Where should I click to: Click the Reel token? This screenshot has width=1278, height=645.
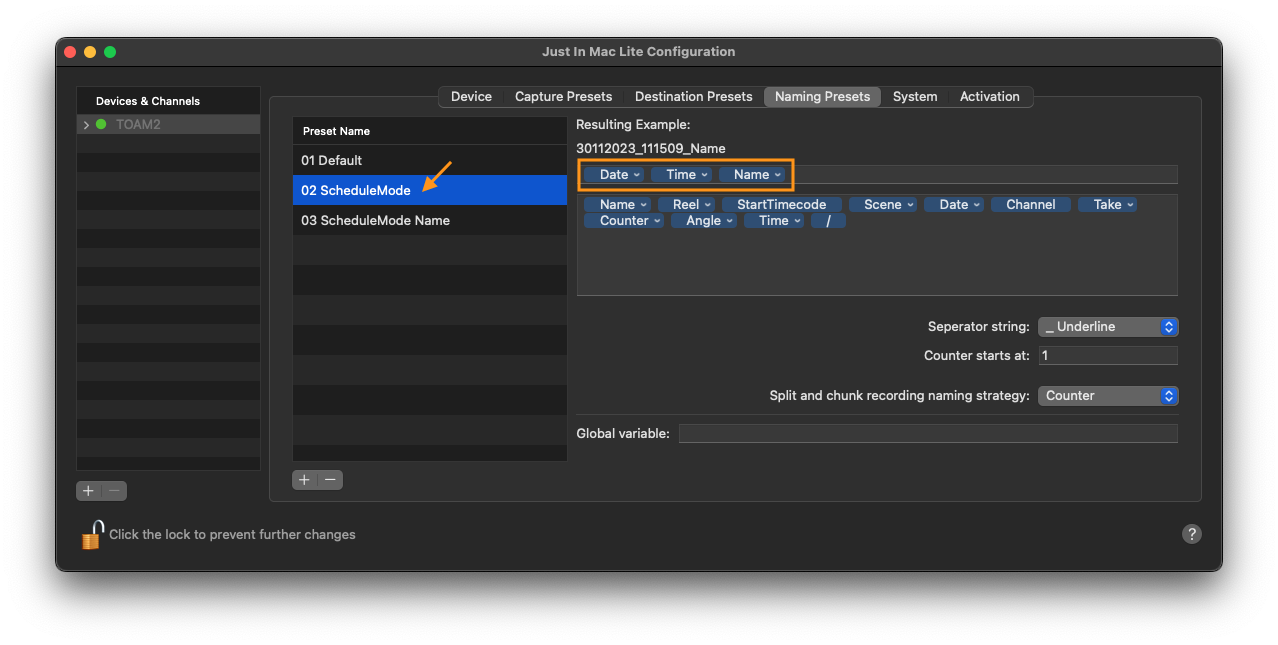pyautogui.click(x=686, y=205)
